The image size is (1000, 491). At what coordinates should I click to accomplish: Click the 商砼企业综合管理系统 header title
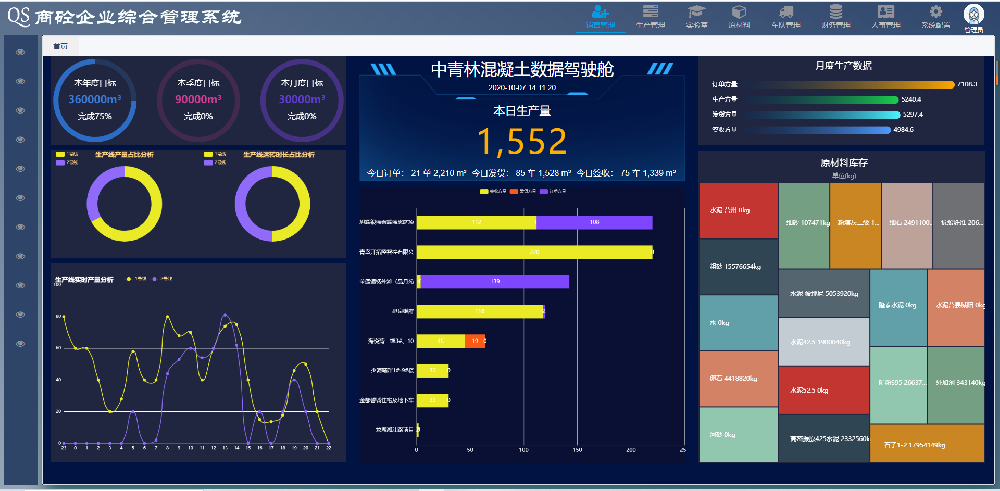point(139,17)
